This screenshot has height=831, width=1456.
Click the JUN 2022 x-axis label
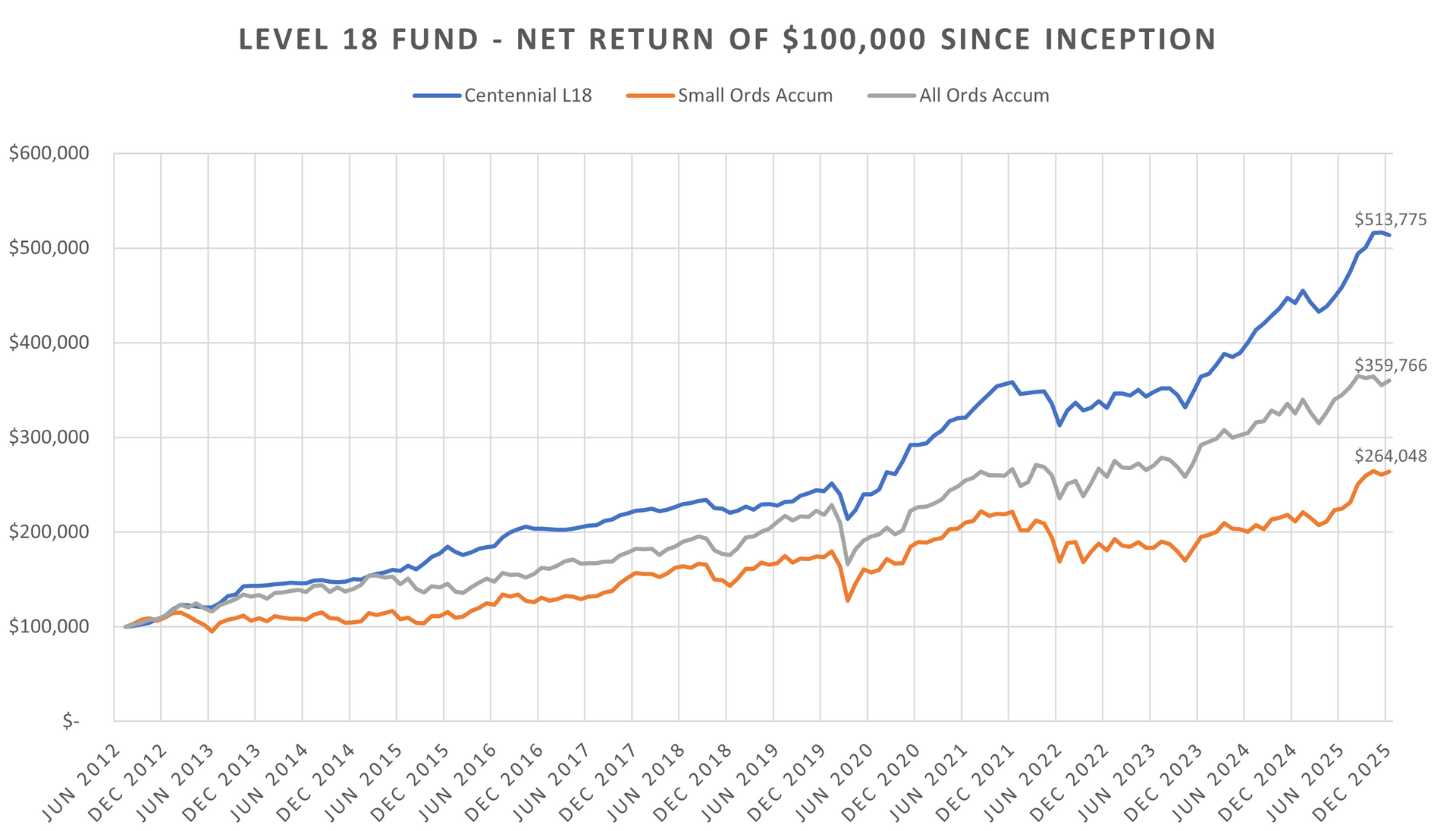[x=1024, y=782]
